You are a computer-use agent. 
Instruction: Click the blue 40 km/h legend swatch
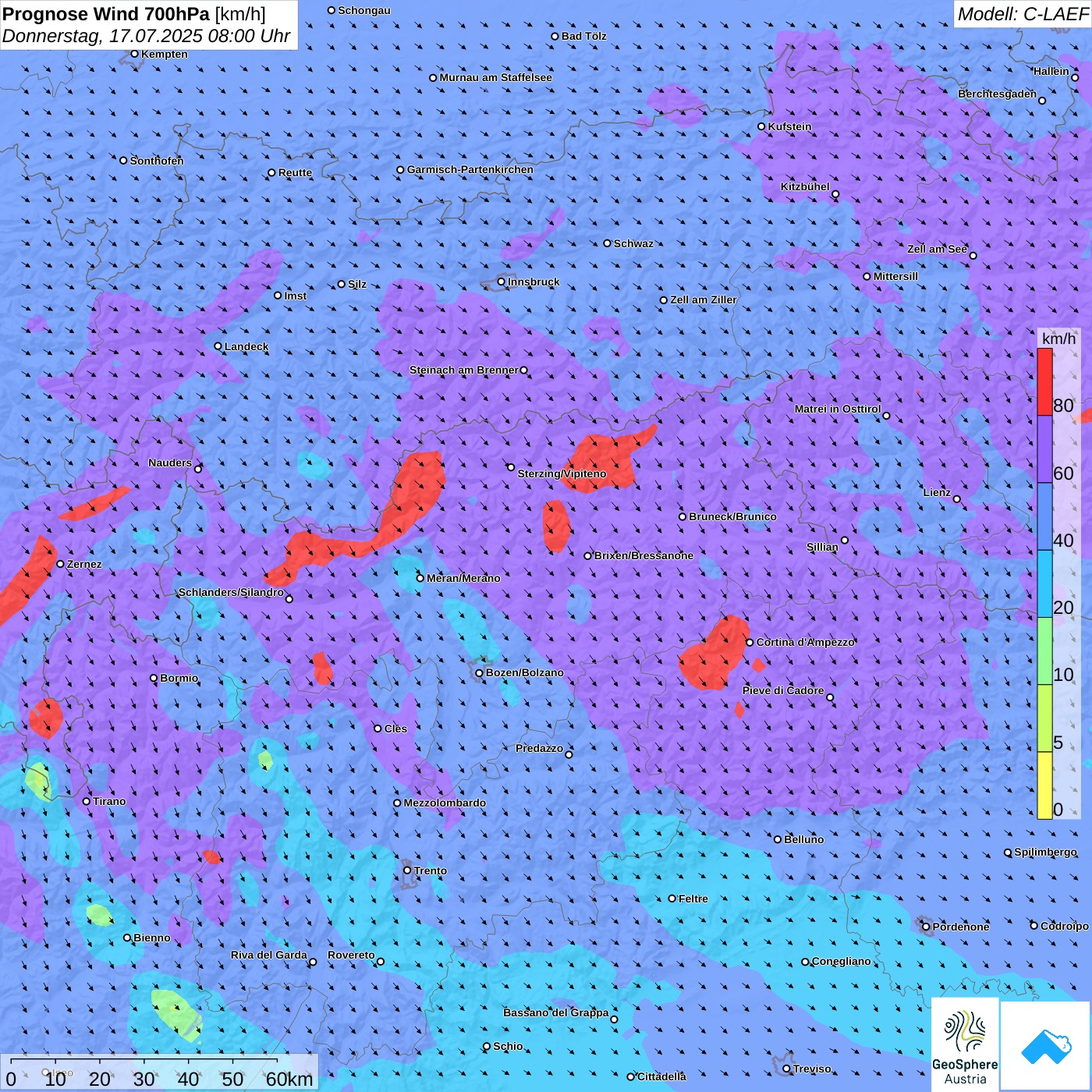click(x=1044, y=516)
